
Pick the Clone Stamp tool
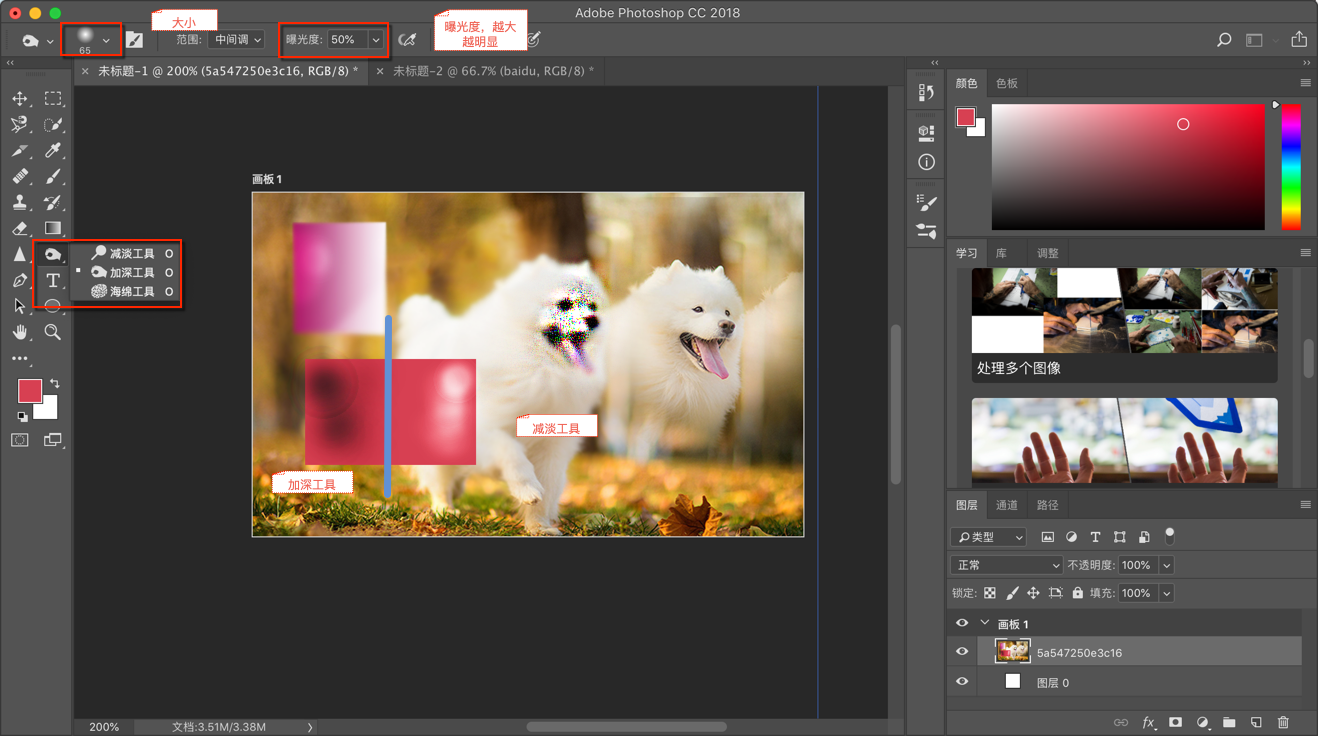(x=20, y=202)
